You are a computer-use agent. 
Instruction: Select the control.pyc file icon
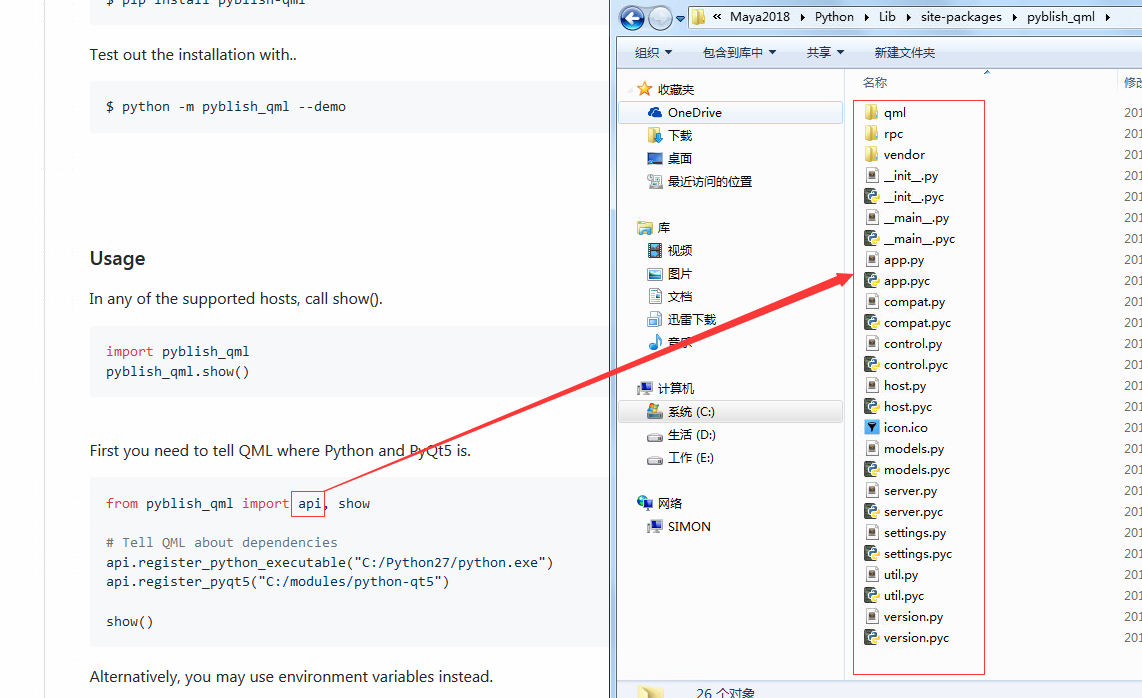(x=872, y=364)
